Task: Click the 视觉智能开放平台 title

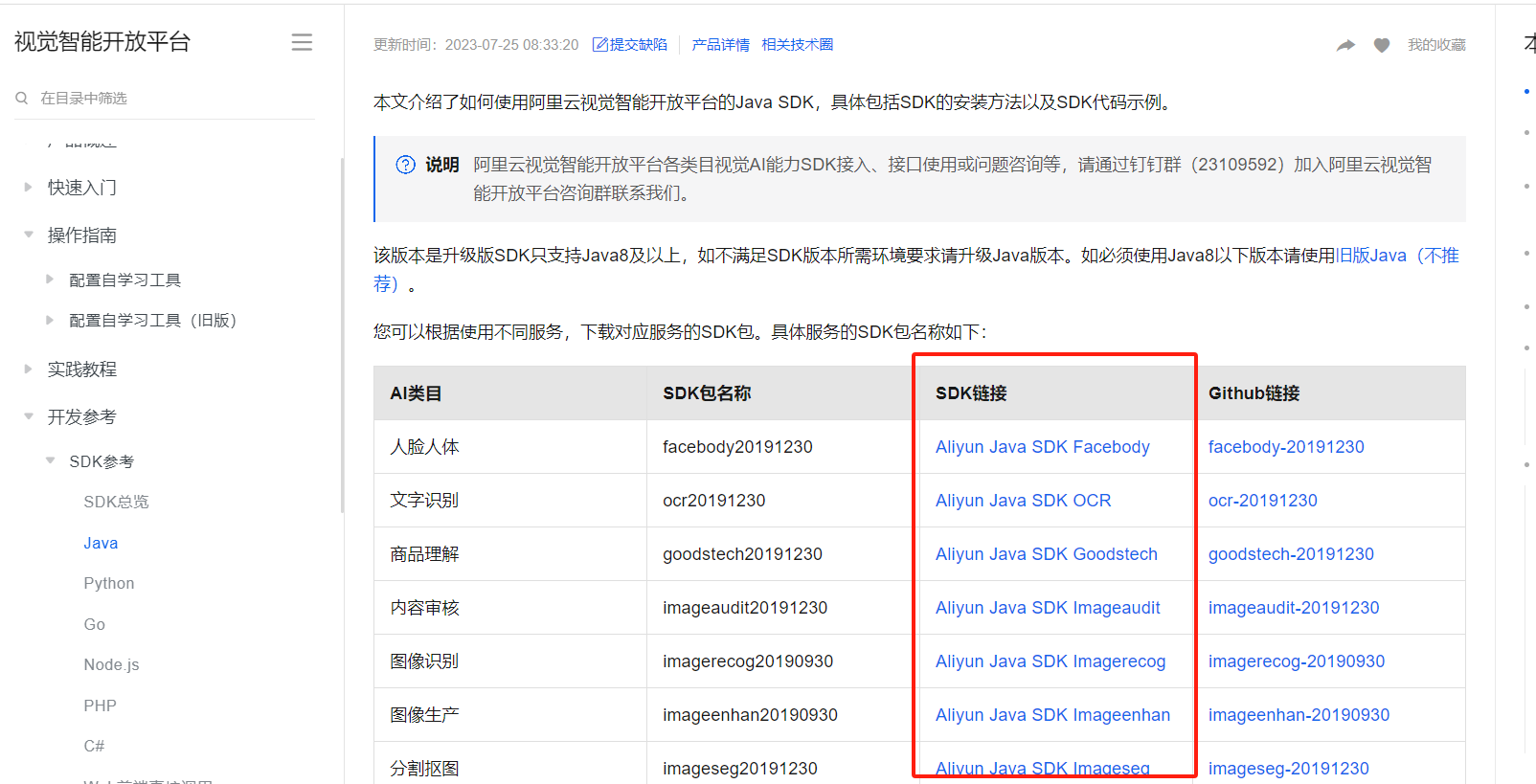Action: [x=102, y=41]
